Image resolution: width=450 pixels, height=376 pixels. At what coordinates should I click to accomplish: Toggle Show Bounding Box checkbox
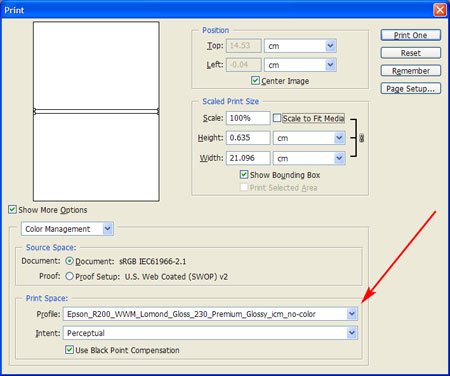(x=244, y=175)
